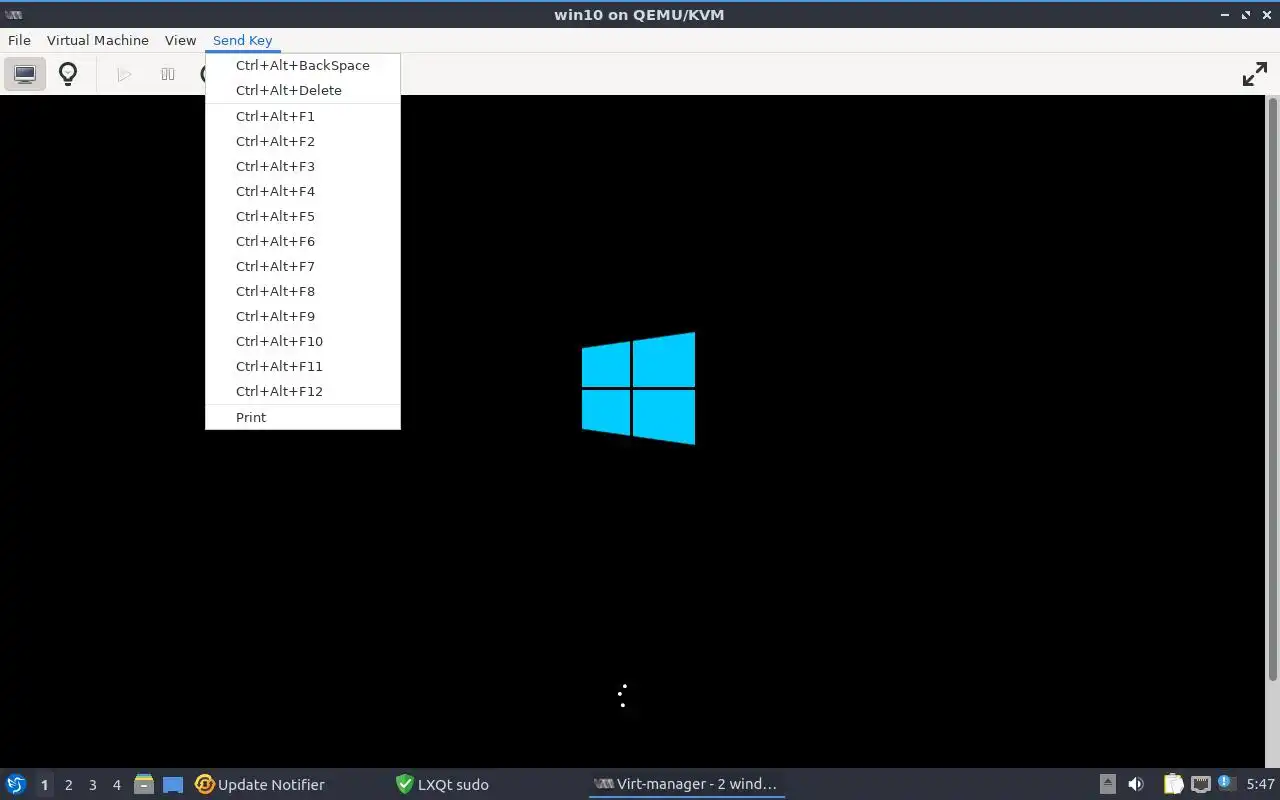1280x800 pixels.
Task: Send Ctrl+Alt+F3 key combination
Action: (x=303, y=166)
